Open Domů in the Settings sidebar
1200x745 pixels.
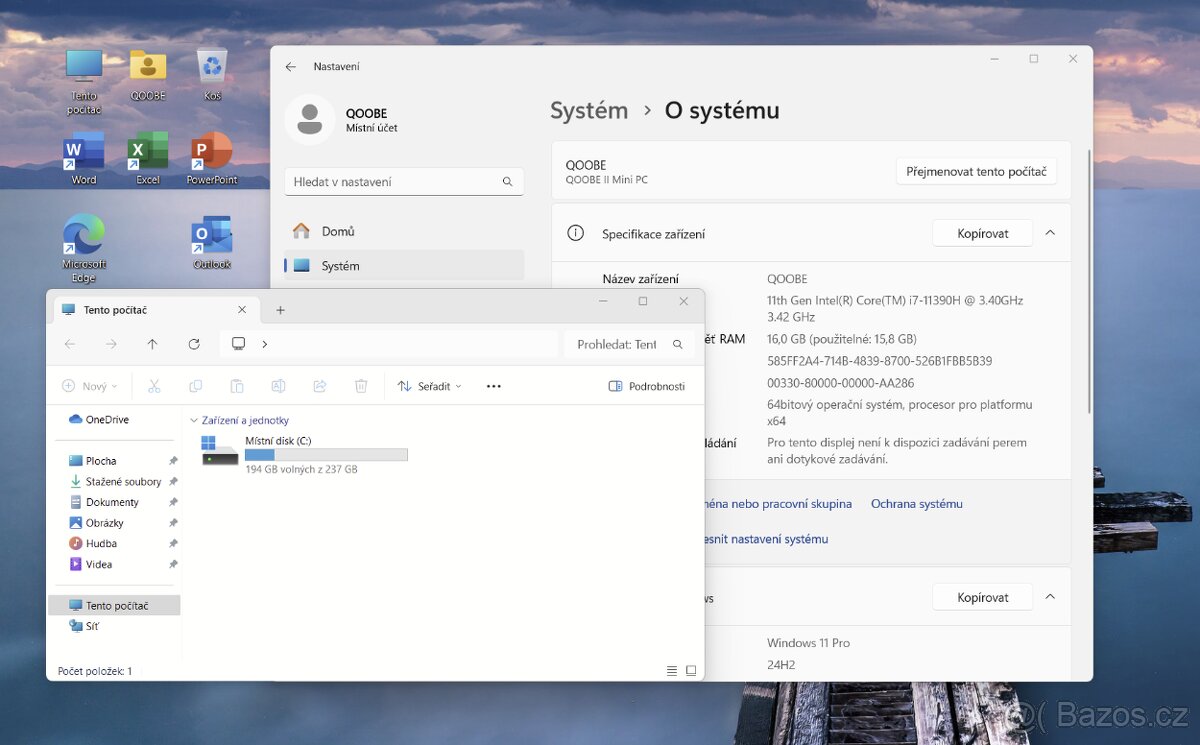(404, 231)
